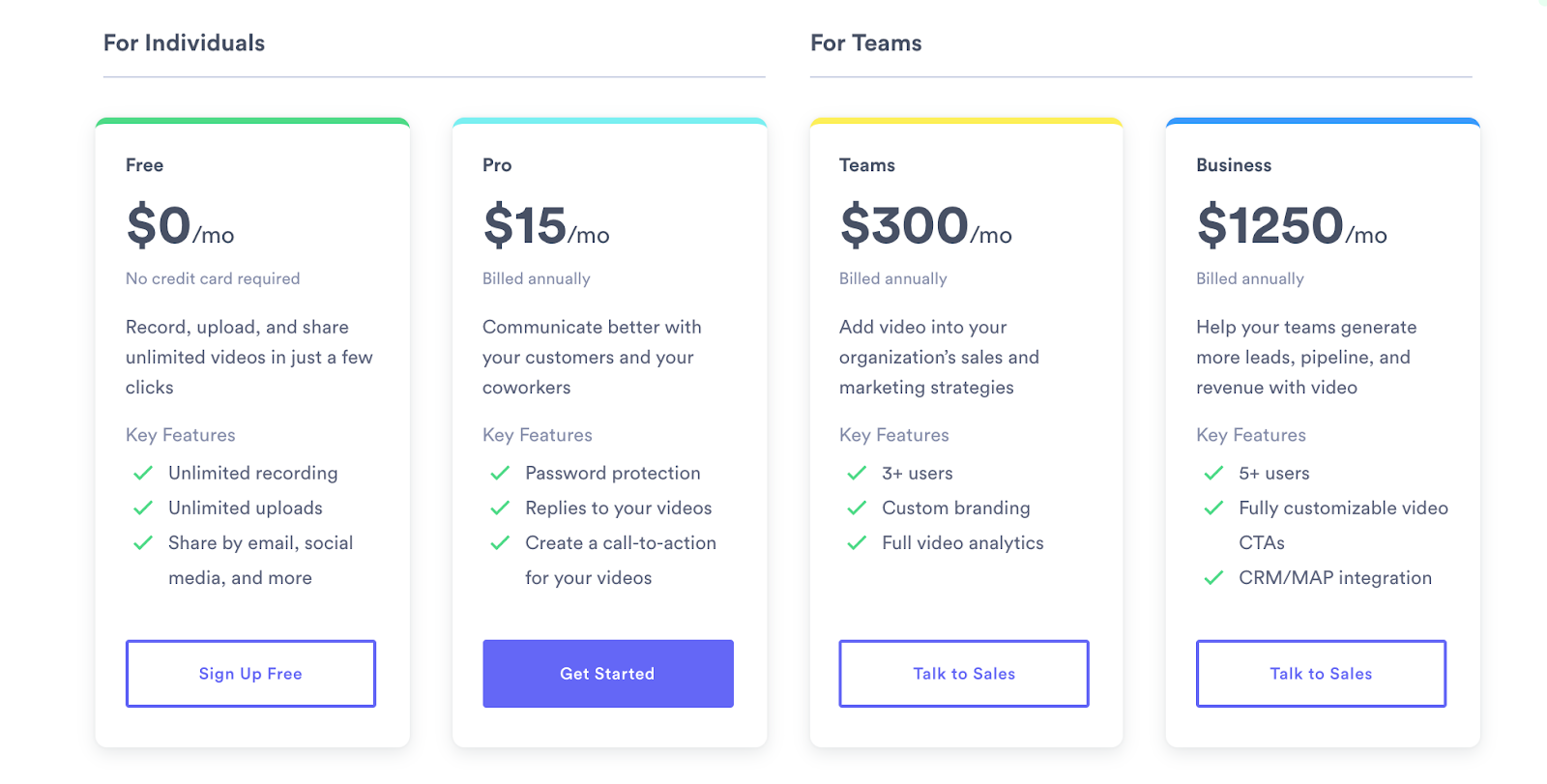Click checkmark beside Custom branding
This screenshot has width=1547, height=784.
point(857,508)
